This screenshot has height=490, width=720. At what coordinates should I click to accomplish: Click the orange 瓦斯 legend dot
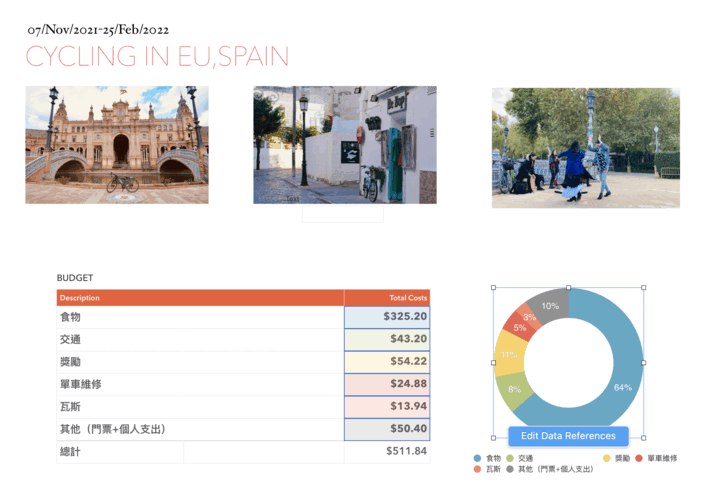477,468
